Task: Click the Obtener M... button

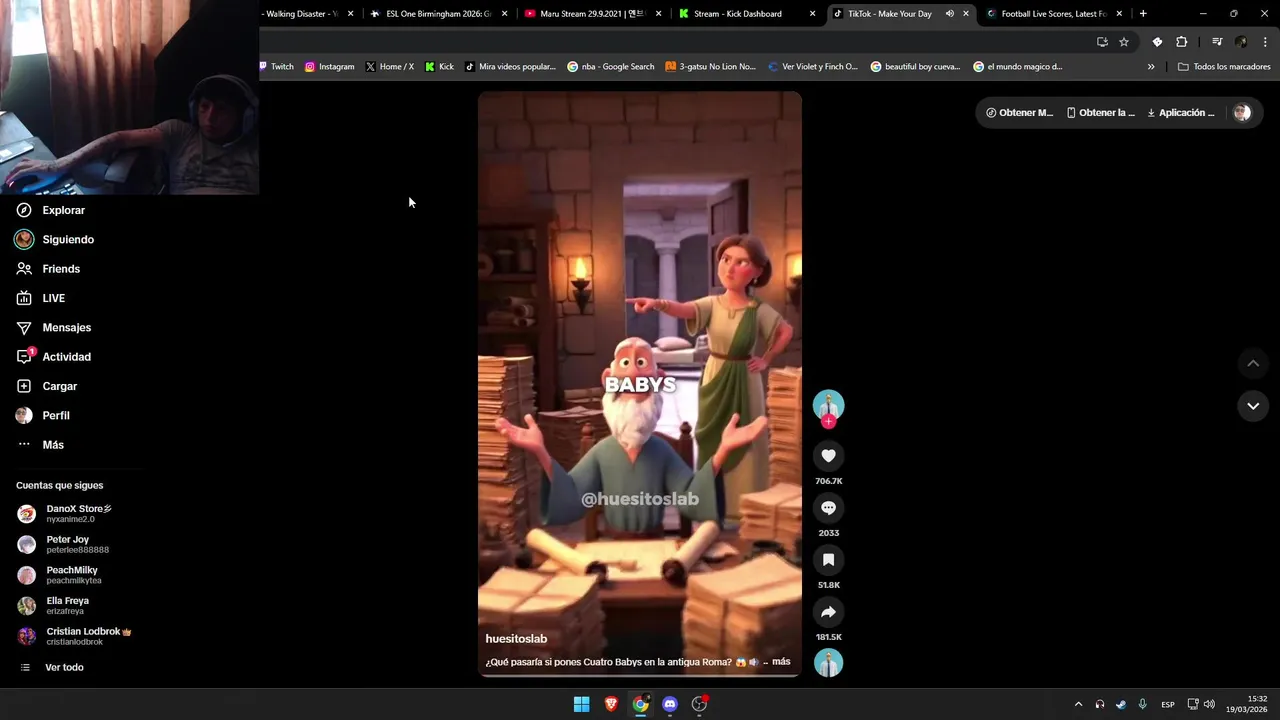Action: tap(1019, 113)
